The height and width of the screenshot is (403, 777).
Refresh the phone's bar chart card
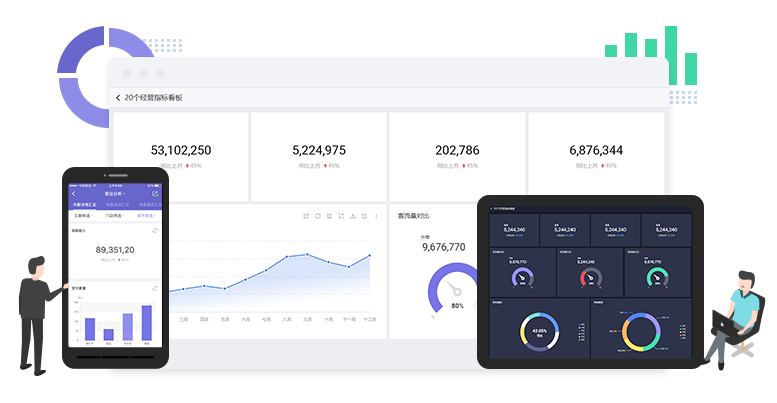(x=155, y=288)
